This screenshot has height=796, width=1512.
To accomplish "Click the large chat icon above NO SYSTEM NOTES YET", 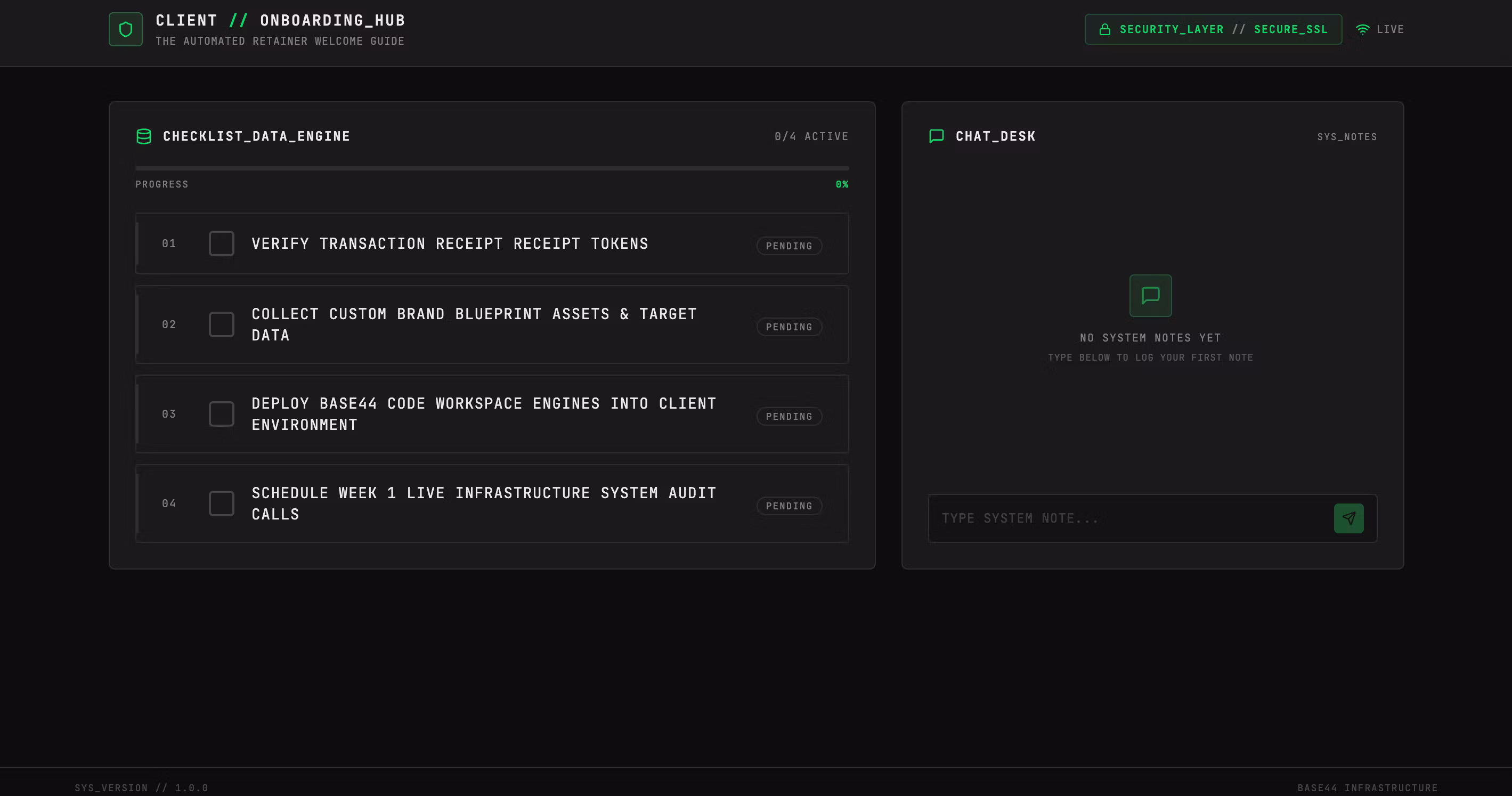I will tap(1150, 296).
